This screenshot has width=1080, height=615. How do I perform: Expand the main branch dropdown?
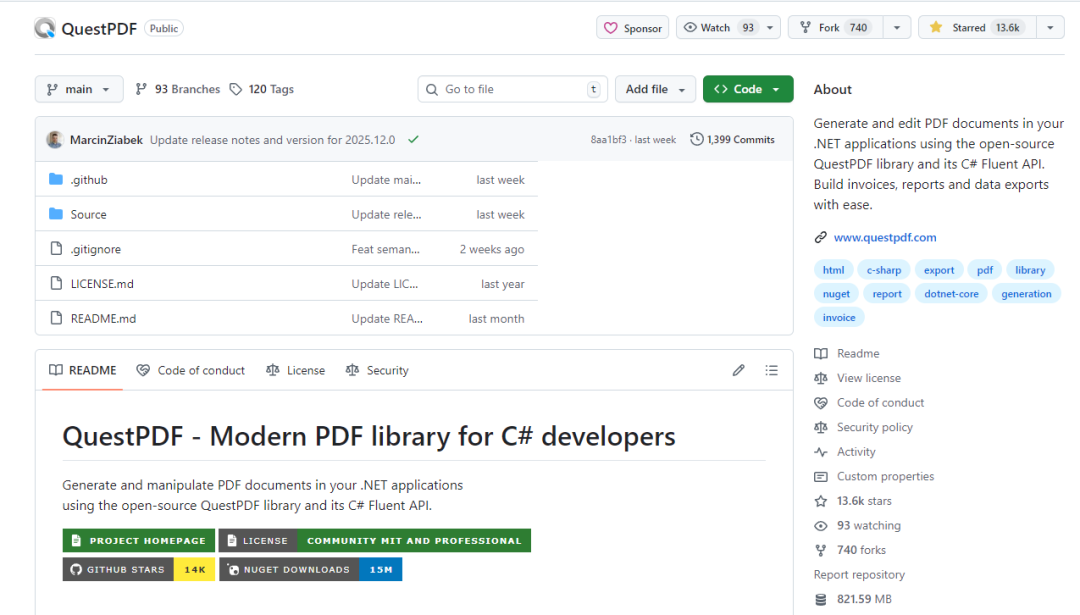(x=79, y=89)
